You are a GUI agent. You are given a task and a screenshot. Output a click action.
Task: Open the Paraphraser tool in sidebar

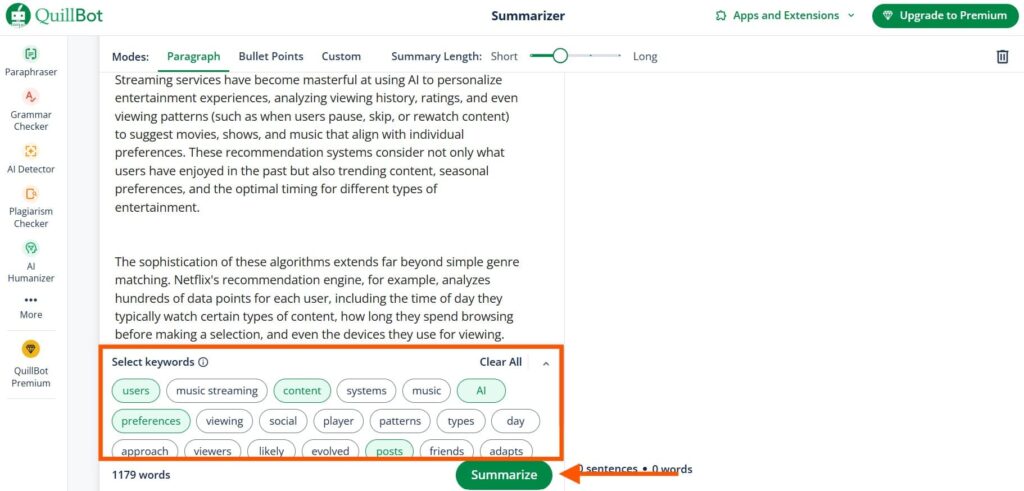31,62
